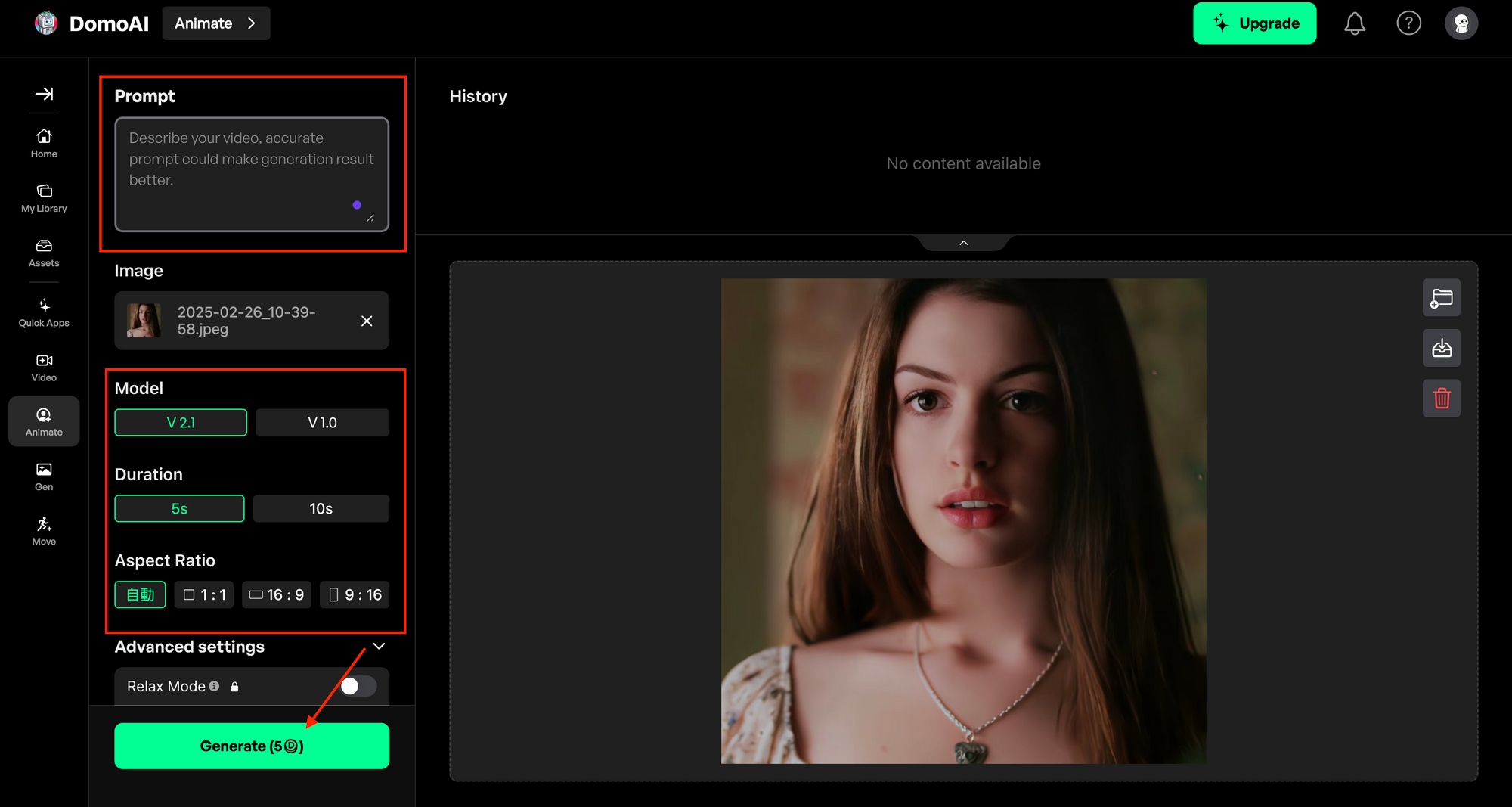Set duration to 5s
The height and width of the screenshot is (807, 1512).
(179, 508)
